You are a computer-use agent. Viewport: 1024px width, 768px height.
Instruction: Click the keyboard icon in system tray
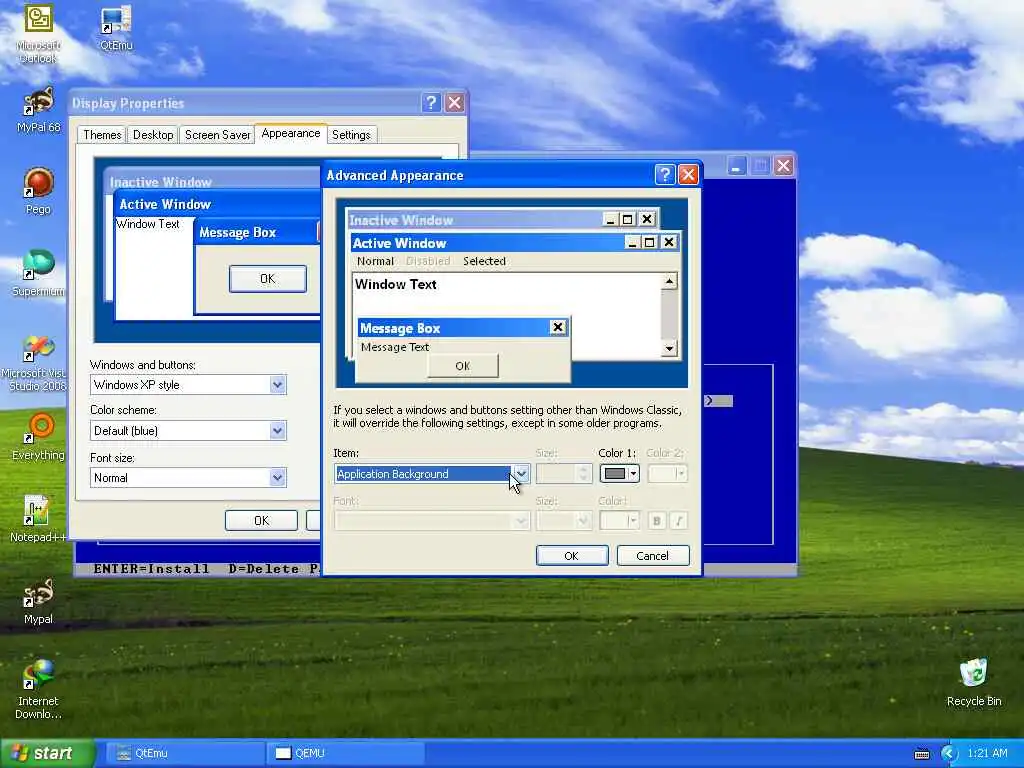[x=921, y=754]
